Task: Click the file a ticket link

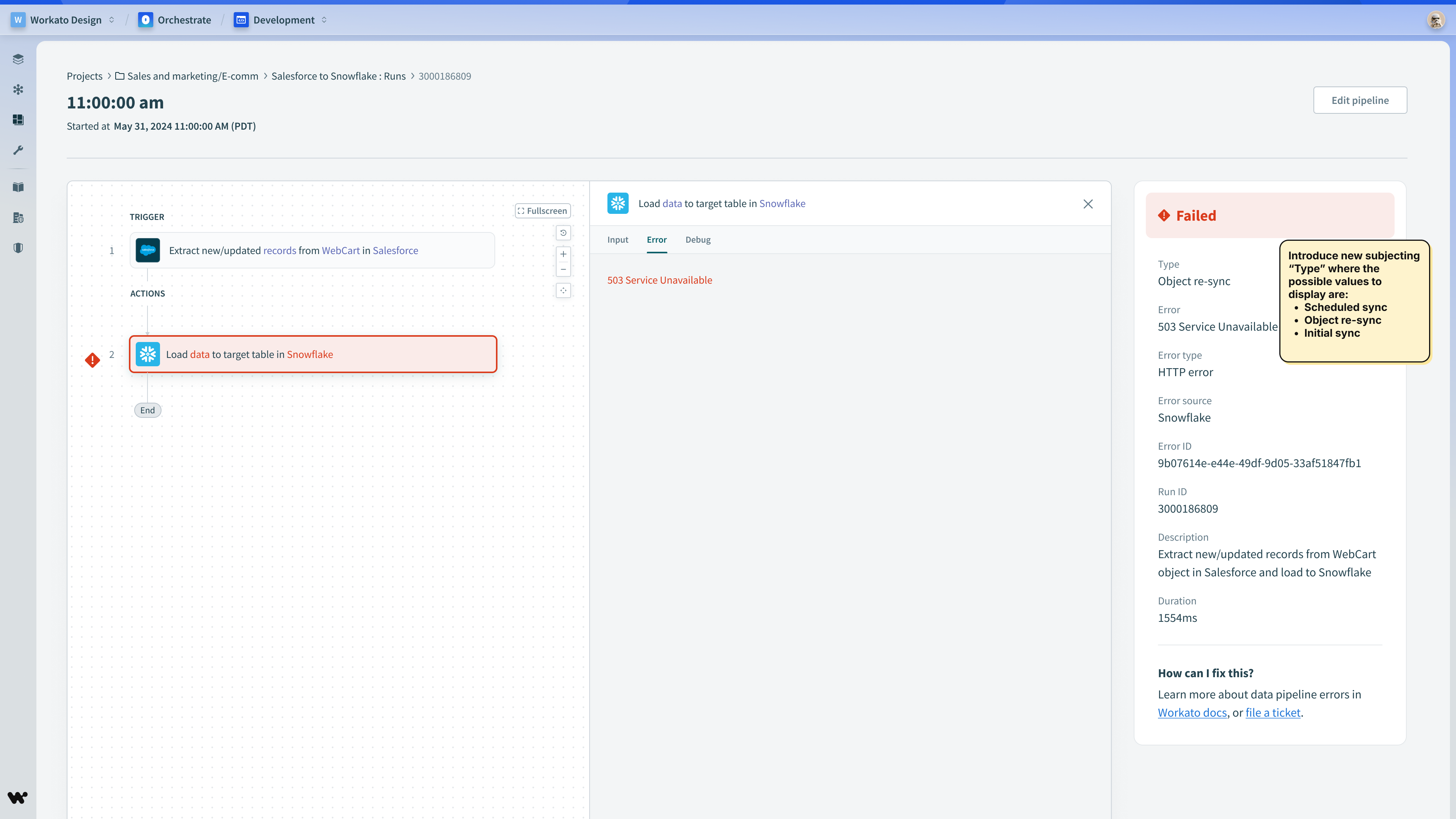Action: click(x=1273, y=713)
